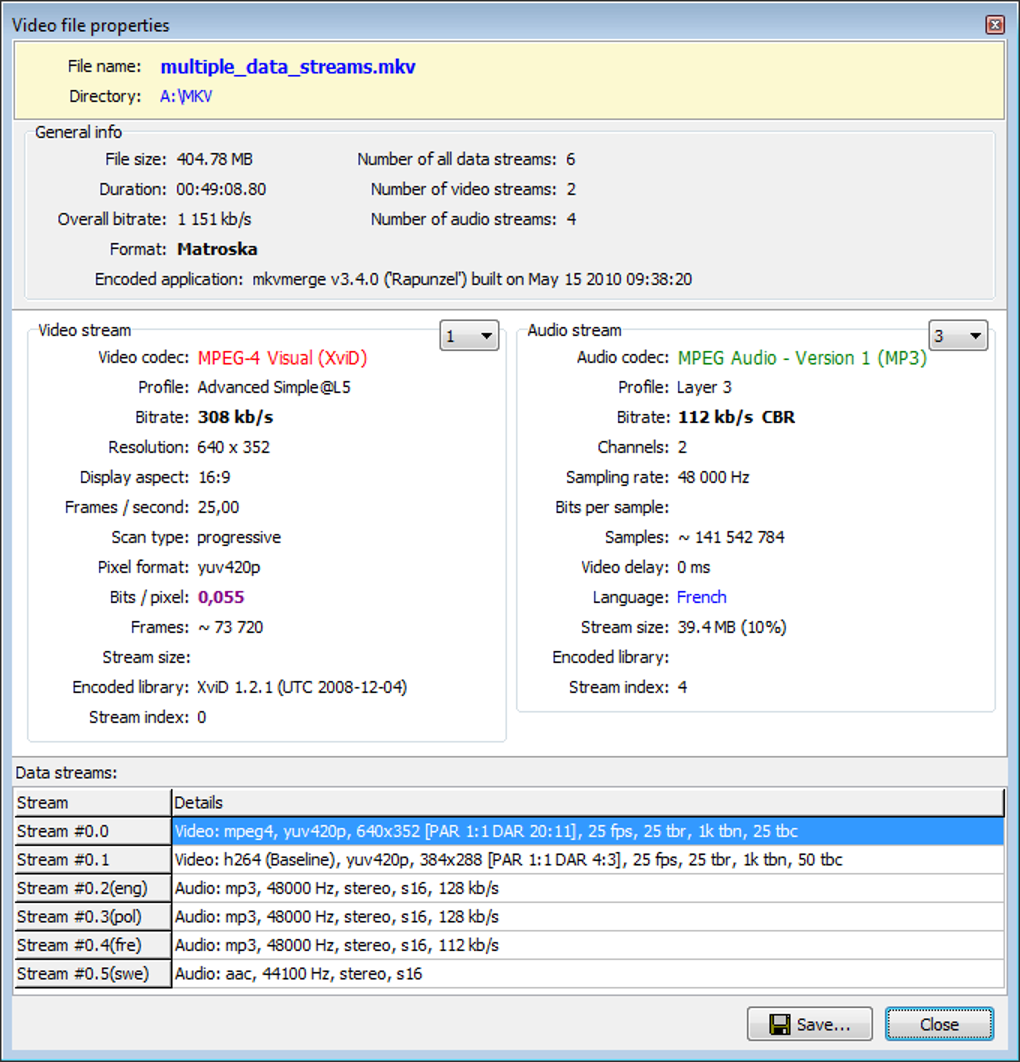The image size is (1020, 1062).
Task: Click the Stream #0.3(pol) mp3 128 kb/s details
Action: [x=588, y=916]
